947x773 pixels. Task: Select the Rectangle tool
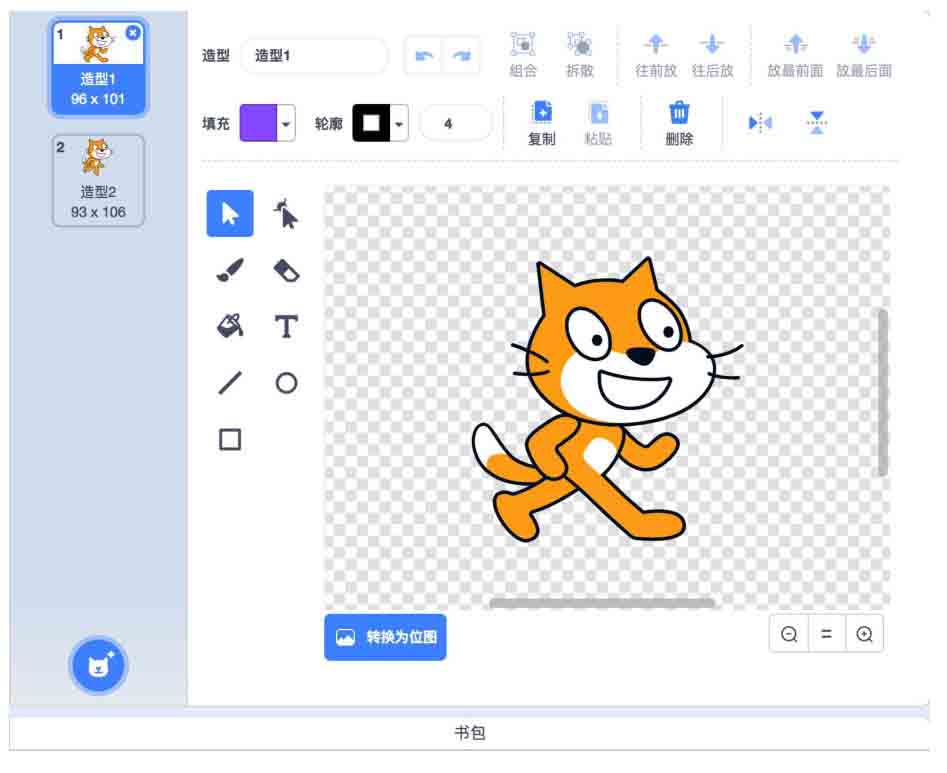coord(230,439)
